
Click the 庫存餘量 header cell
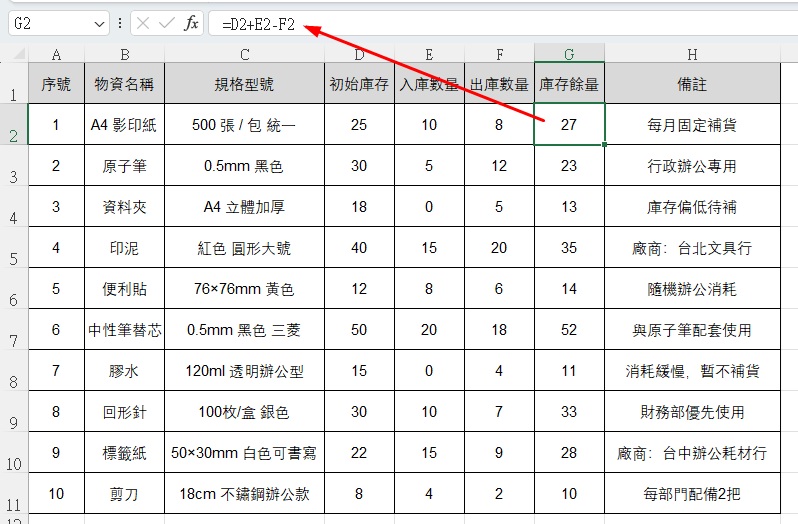[569, 83]
